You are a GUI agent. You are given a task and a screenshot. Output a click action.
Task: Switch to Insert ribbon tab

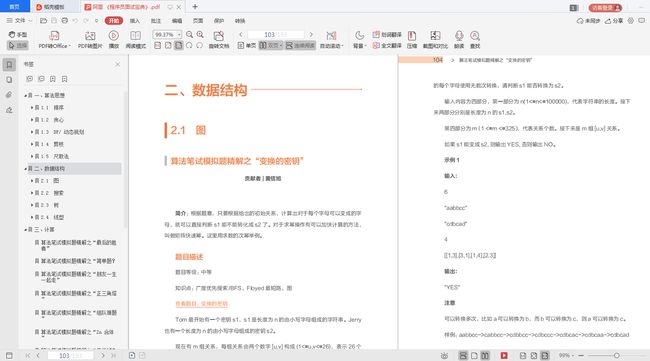point(135,20)
